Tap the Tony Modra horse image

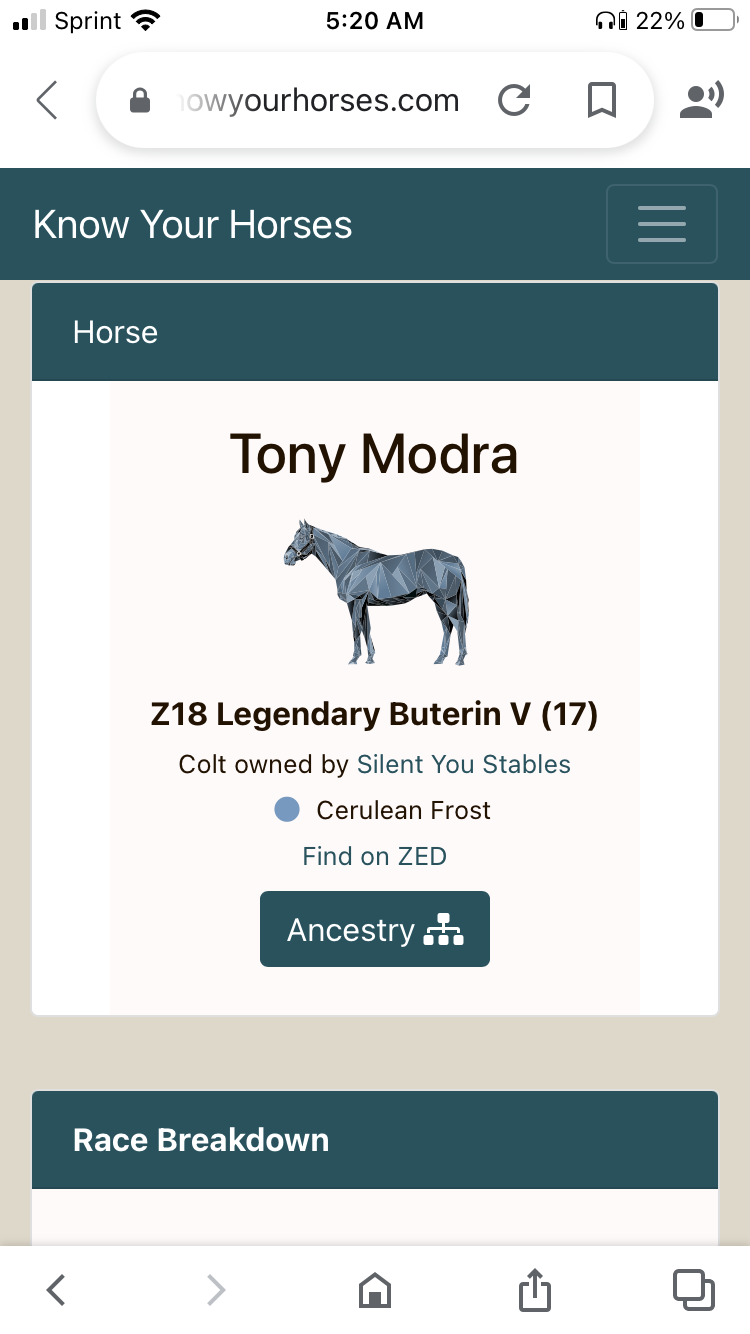coord(376,592)
